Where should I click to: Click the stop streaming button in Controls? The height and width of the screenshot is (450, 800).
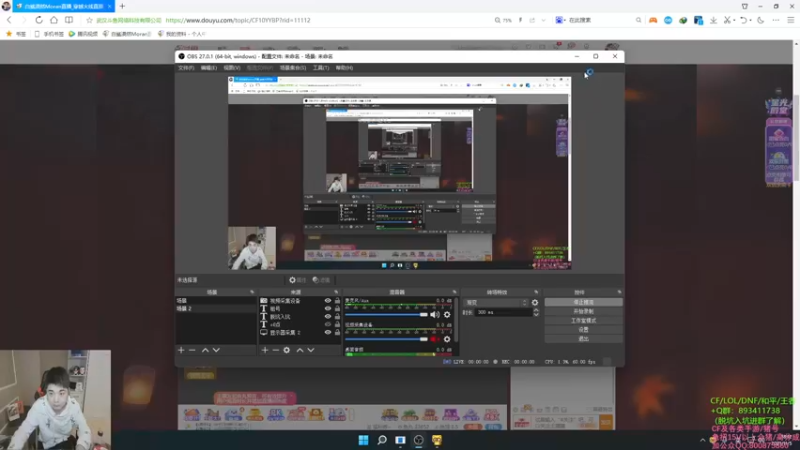(584, 302)
